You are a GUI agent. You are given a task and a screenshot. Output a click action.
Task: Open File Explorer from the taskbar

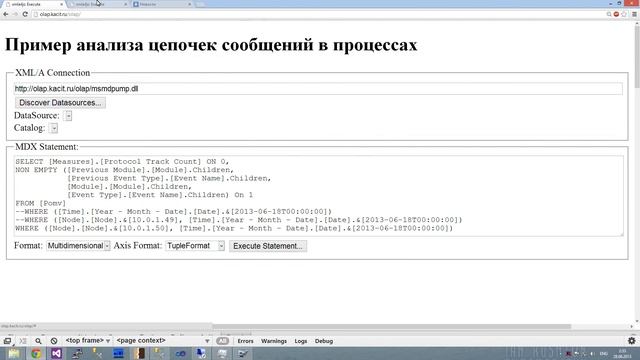click(13, 353)
